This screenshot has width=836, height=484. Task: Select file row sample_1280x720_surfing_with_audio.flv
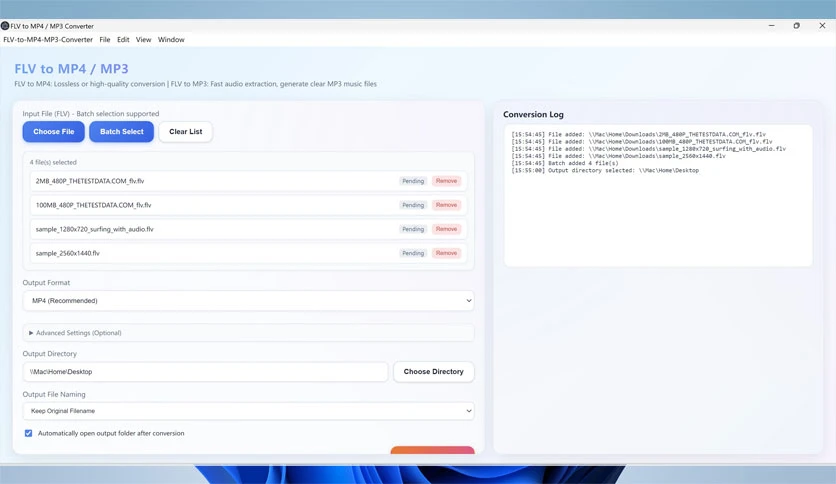[248, 229]
